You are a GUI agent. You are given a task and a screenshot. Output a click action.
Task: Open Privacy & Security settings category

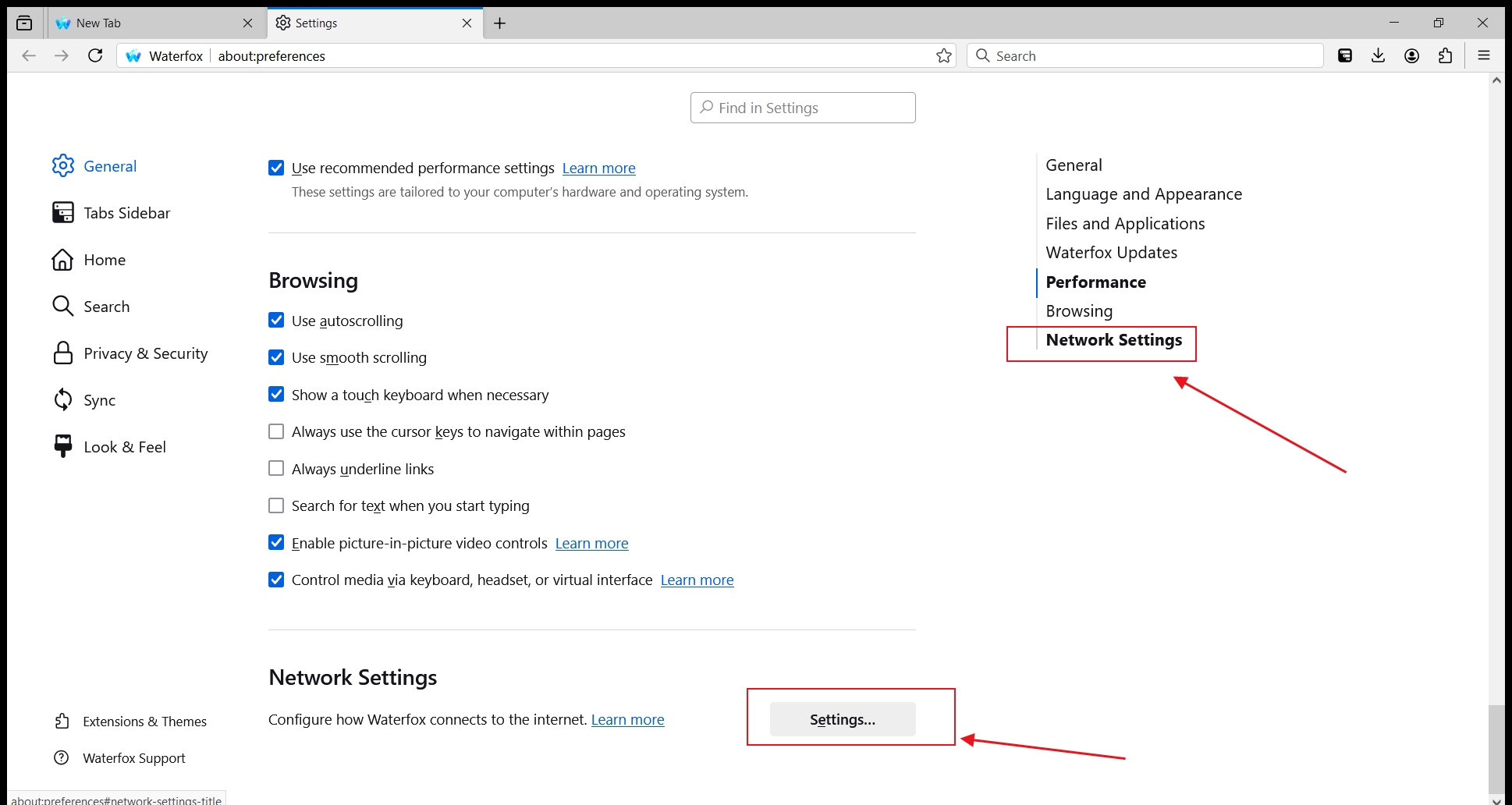pyautogui.click(x=145, y=353)
